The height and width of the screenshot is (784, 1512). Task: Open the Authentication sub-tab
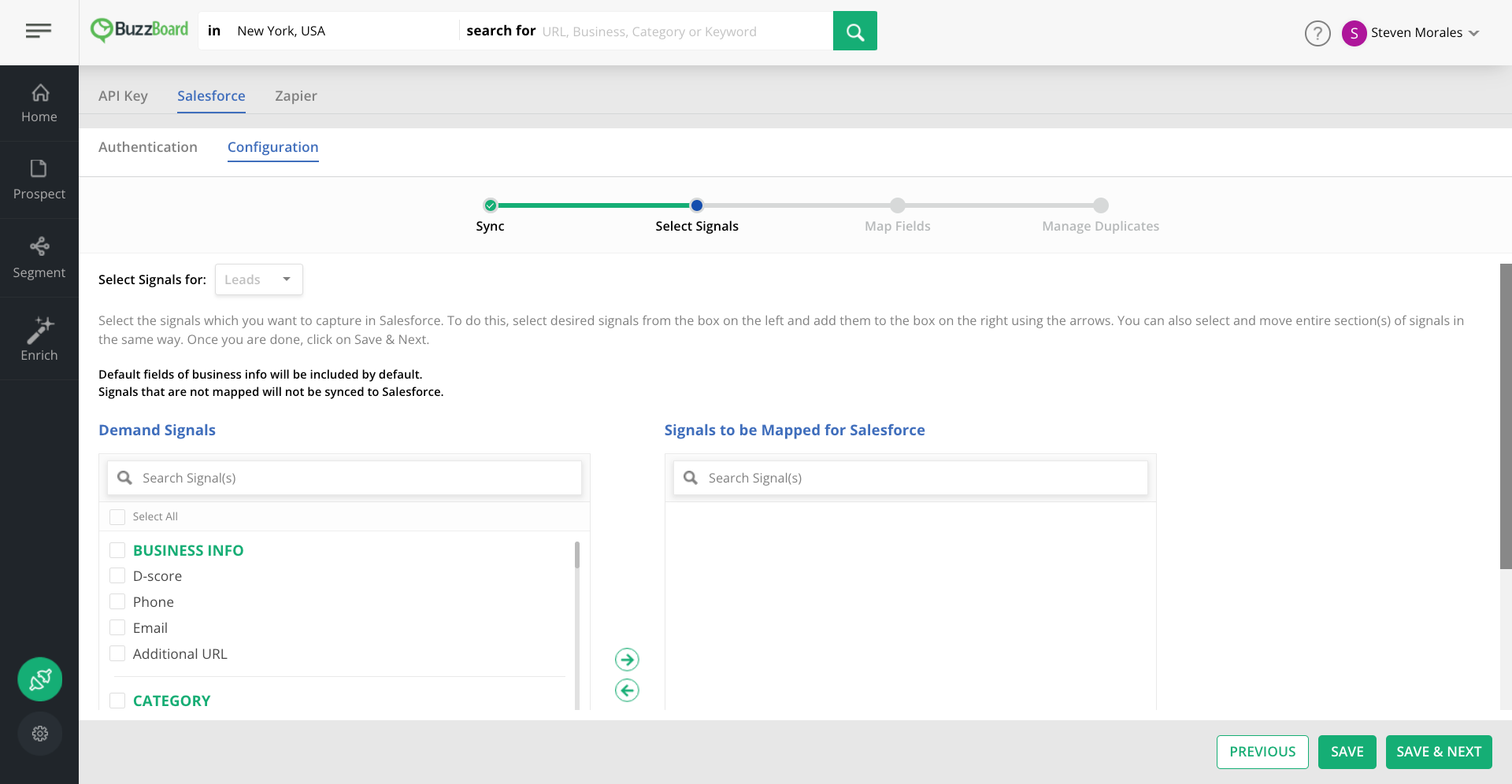coord(148,147)
